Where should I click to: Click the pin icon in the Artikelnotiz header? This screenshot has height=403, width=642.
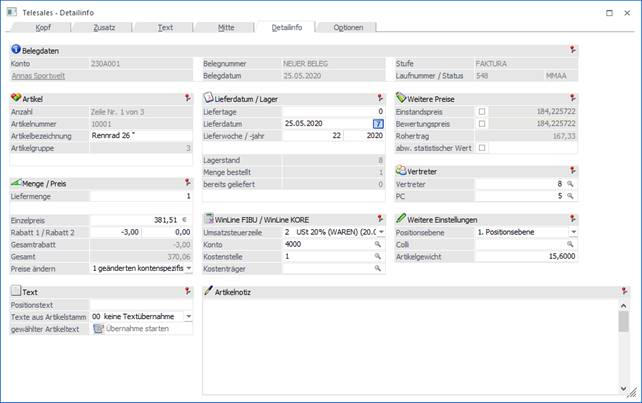(625, 291)
